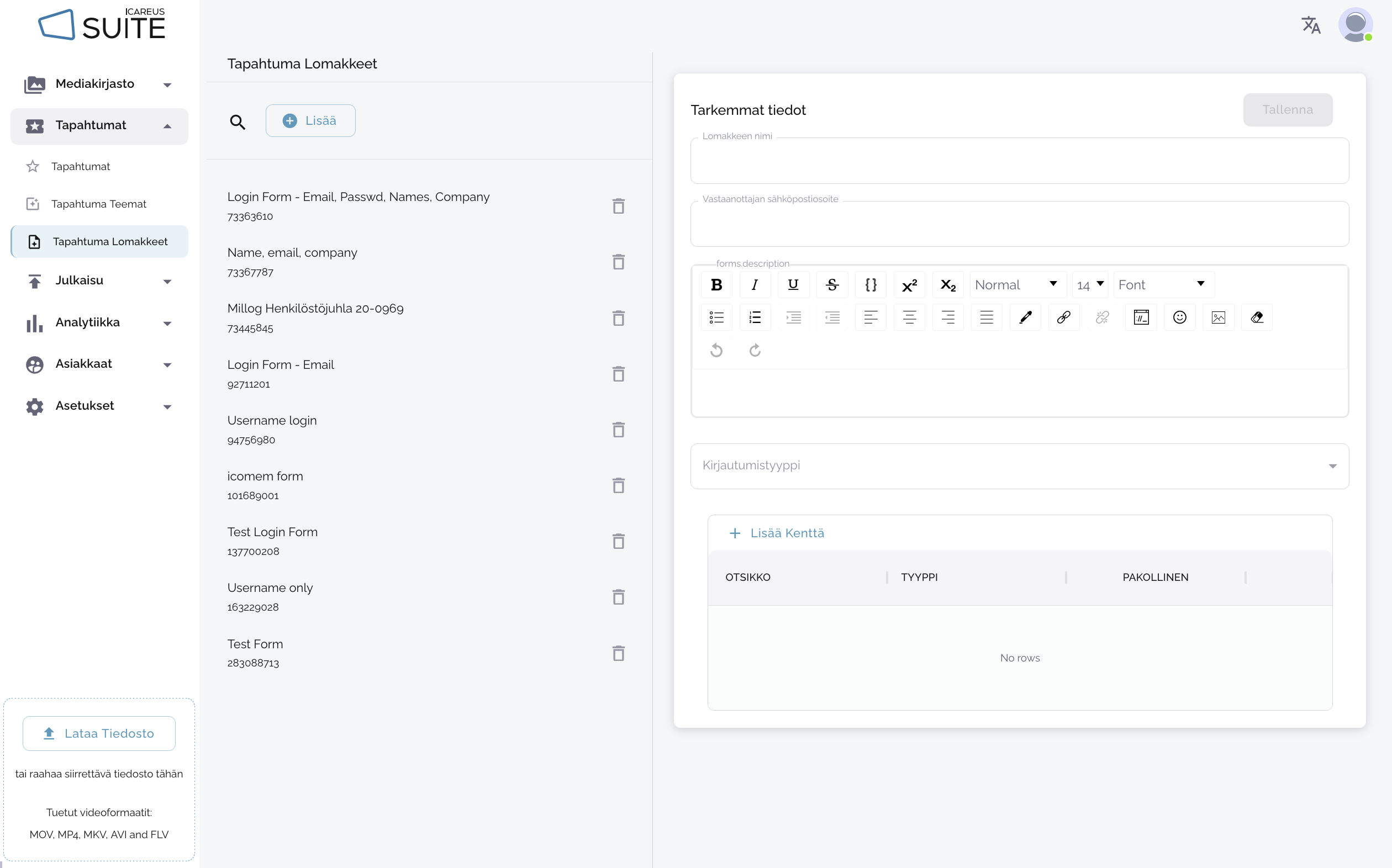Image resolution: width=1392 pixels, height=868 pixels.
Task: Click the language translate icon
Action: 1310,25
